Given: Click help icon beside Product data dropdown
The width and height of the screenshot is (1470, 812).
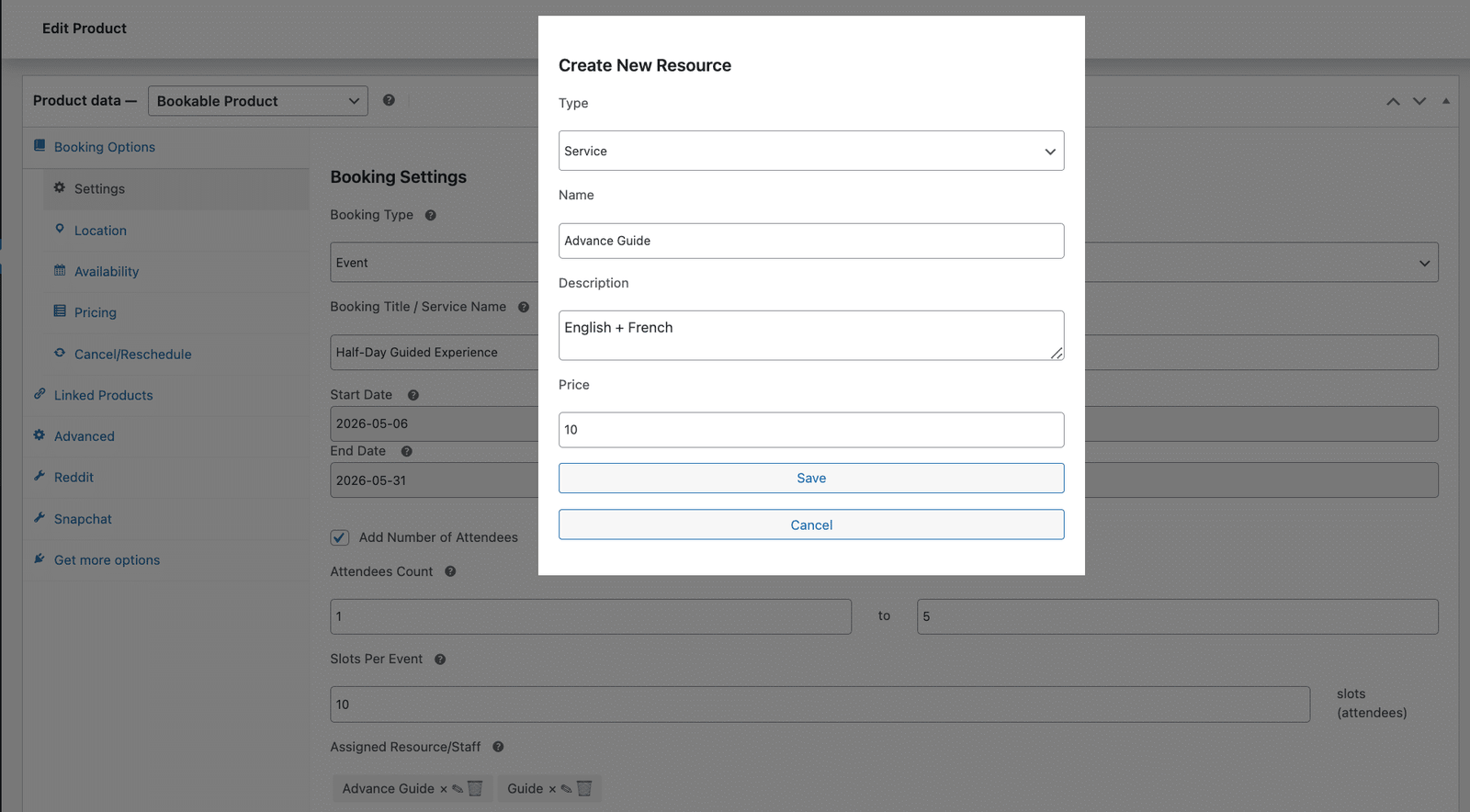Looking at the screenshot, I should click(x=389, y=100).
